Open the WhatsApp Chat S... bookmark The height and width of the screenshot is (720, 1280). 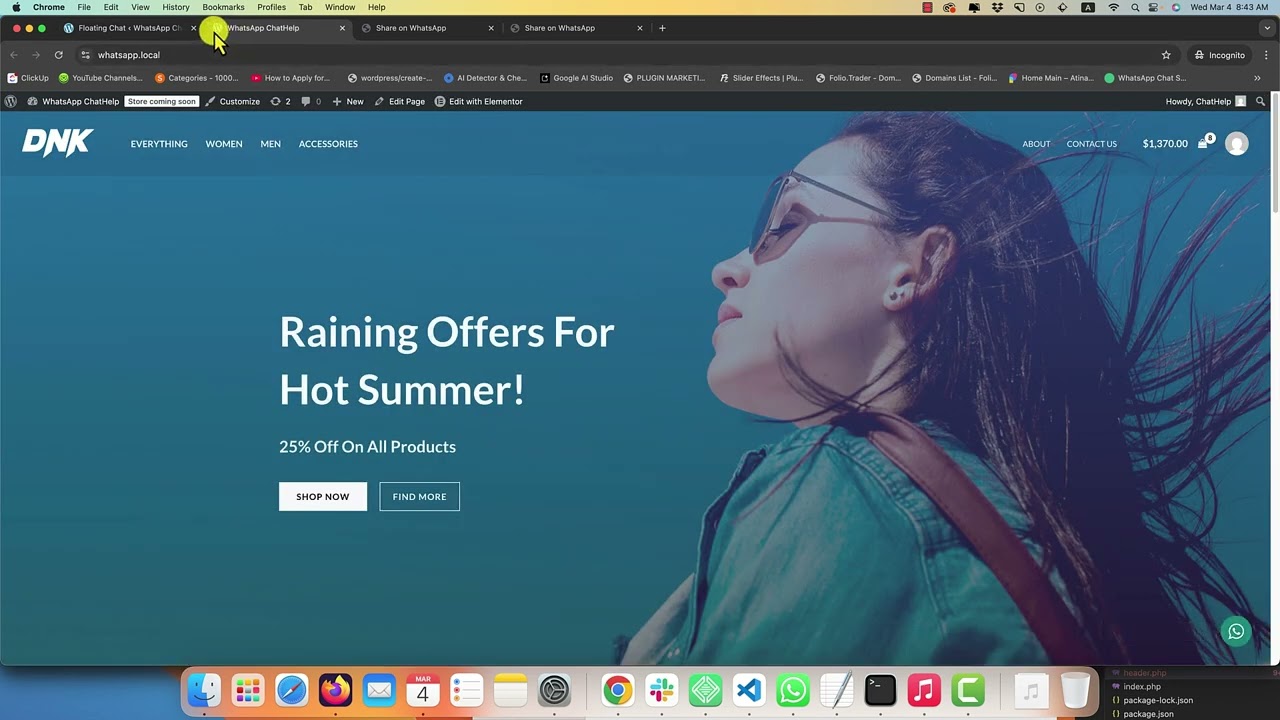pos(1145,78)
